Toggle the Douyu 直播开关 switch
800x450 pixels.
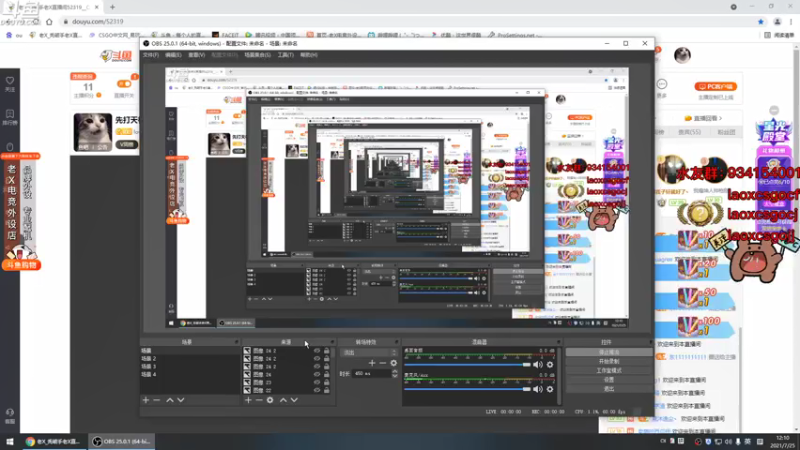(x=124, y=84)
